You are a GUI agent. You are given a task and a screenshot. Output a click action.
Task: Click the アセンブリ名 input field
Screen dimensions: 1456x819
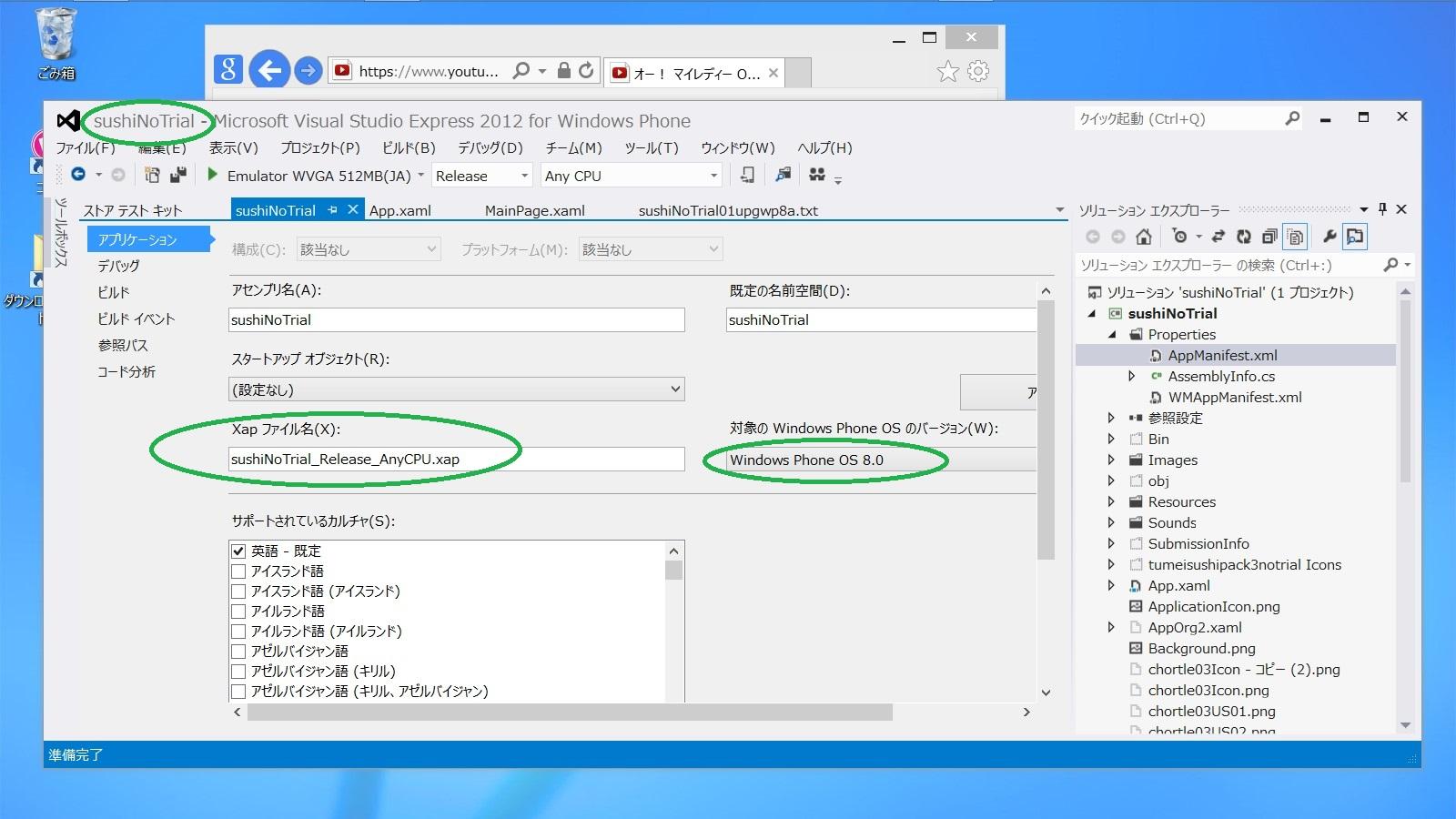click(x=457, y=319)
